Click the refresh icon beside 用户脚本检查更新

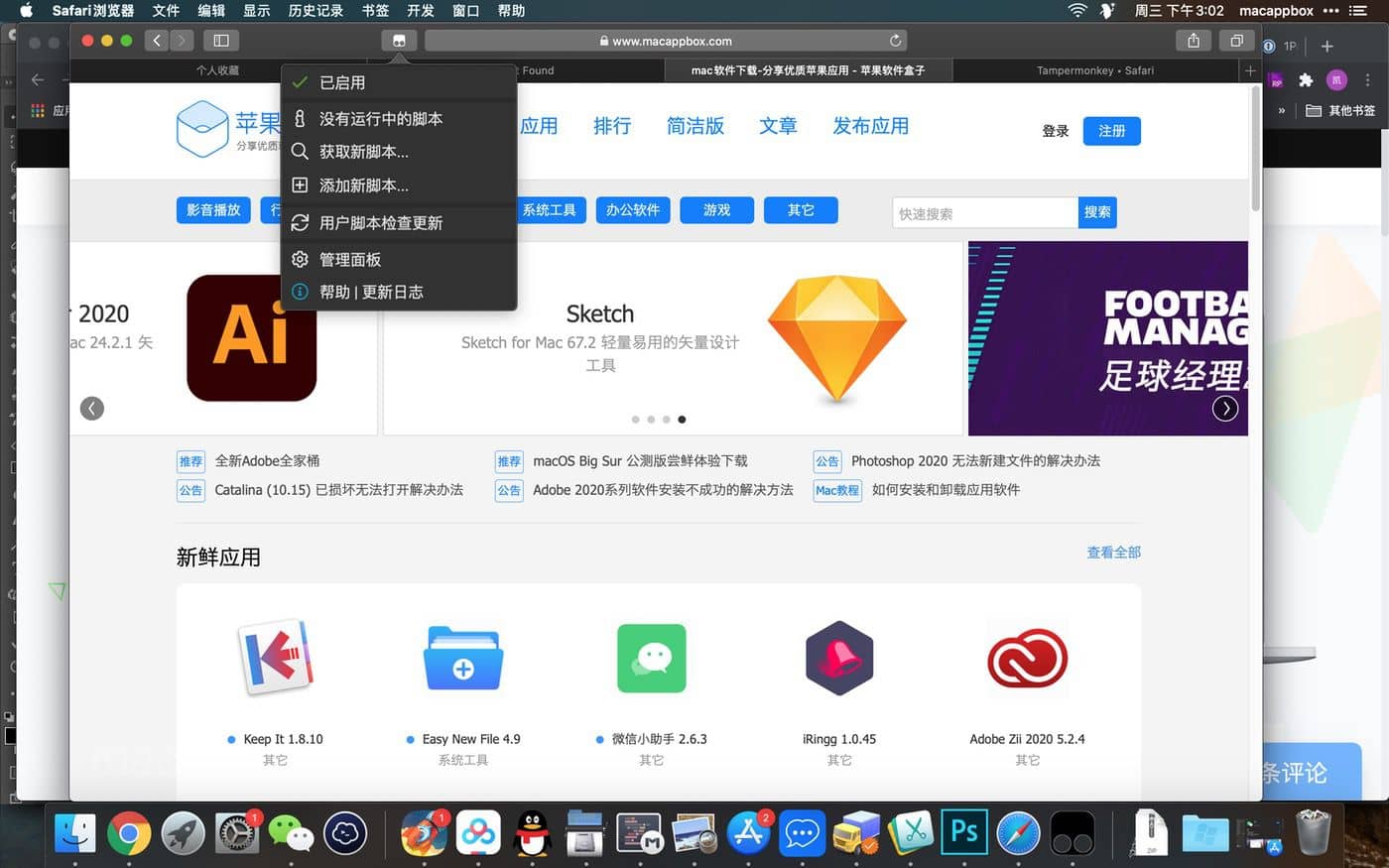(300, 222)
